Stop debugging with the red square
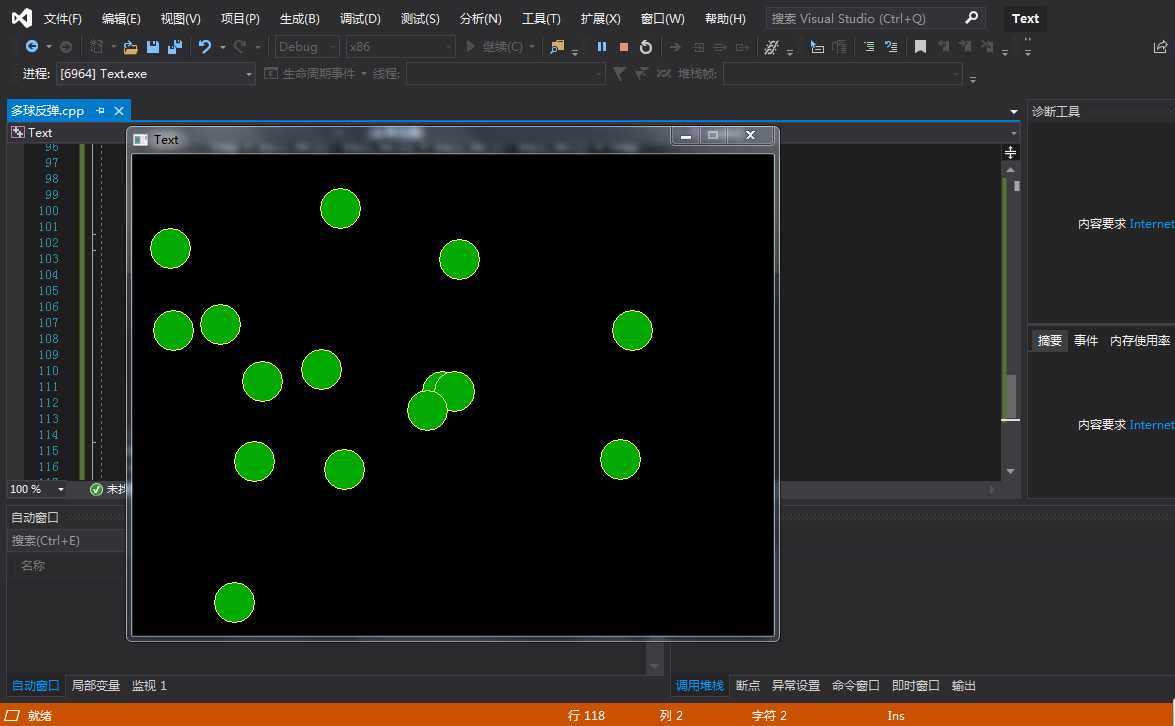Image resolution: width=1175 pixels, height=726 pixels. click(x=623, y=46)
